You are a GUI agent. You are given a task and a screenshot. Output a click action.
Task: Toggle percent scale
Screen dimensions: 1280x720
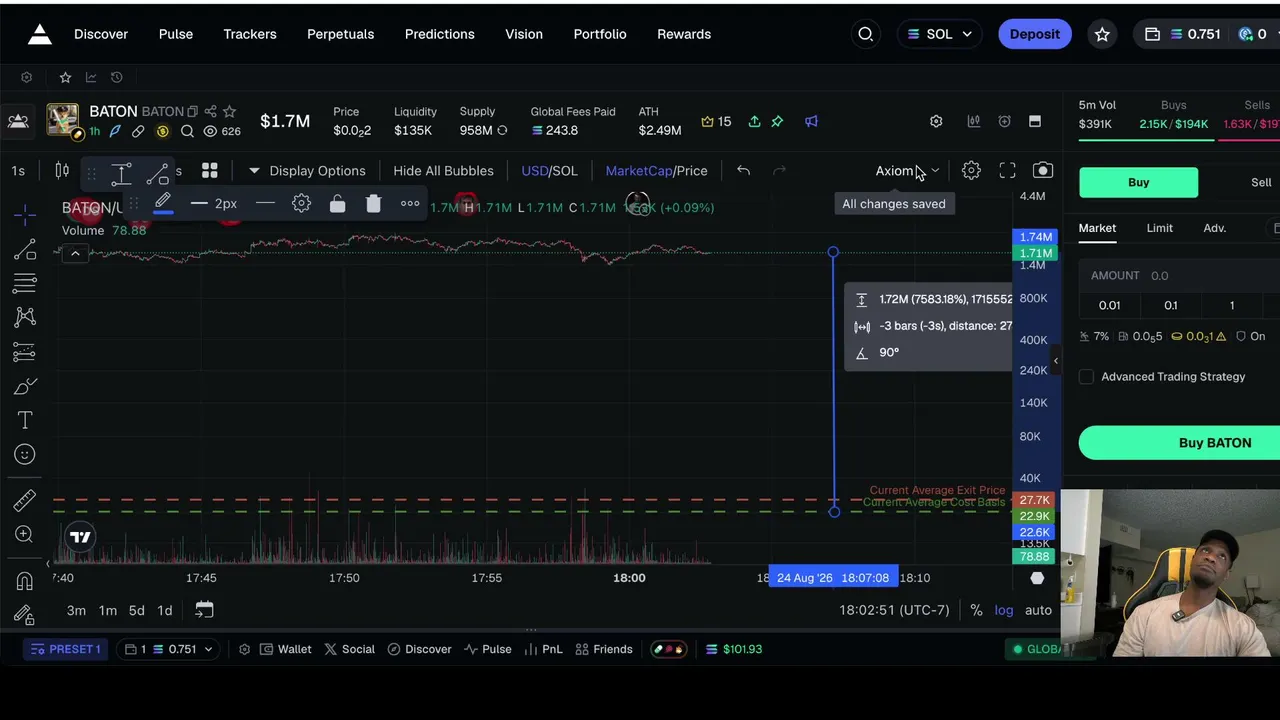pos(976,610)
